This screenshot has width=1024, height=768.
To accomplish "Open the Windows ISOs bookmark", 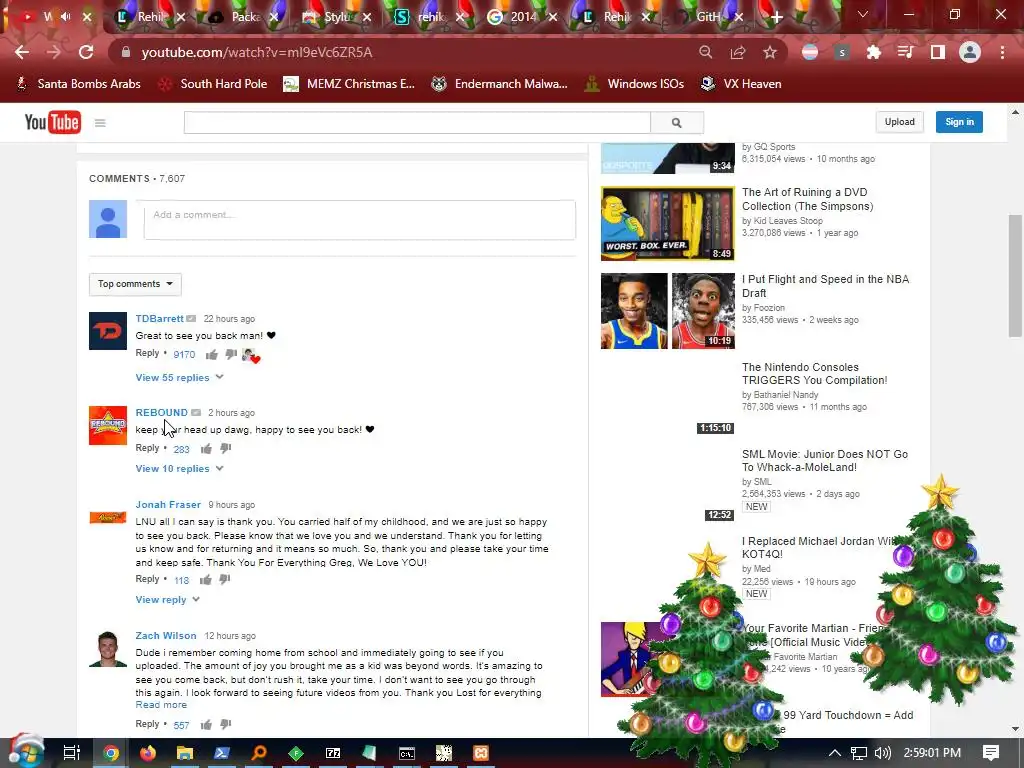I will 634,84.
